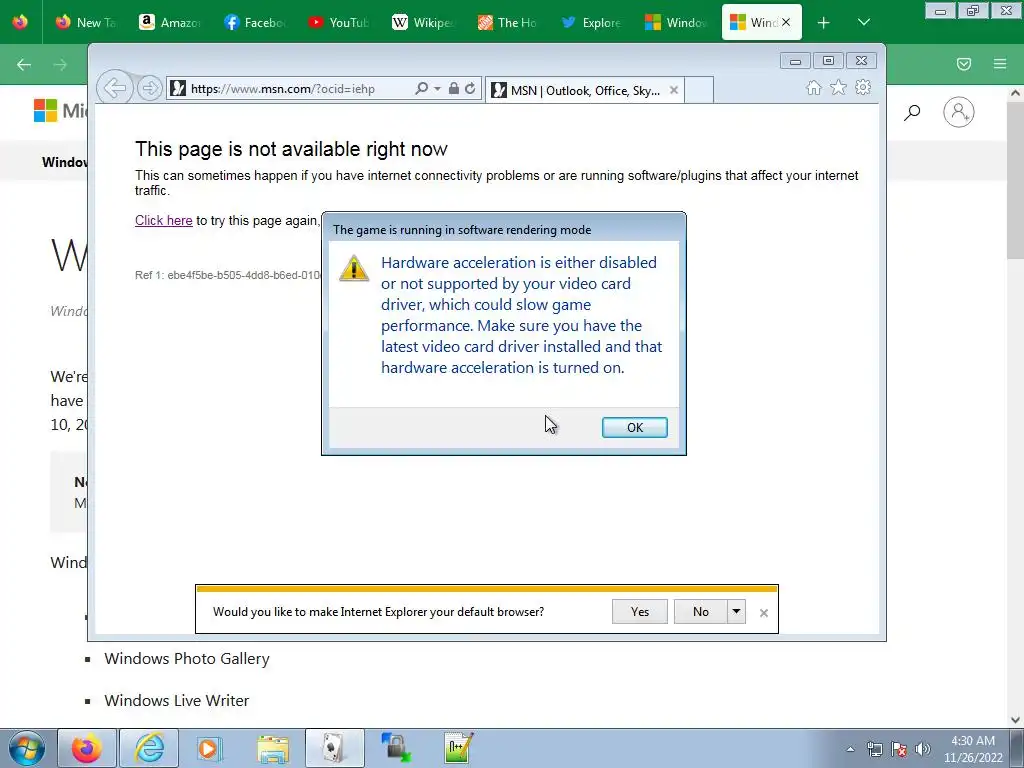Click the search magnifier in IE address bar
Image resolution: width=1024 pixels, height=768 pixels.
pyautogui.click(x=422, y=88)
